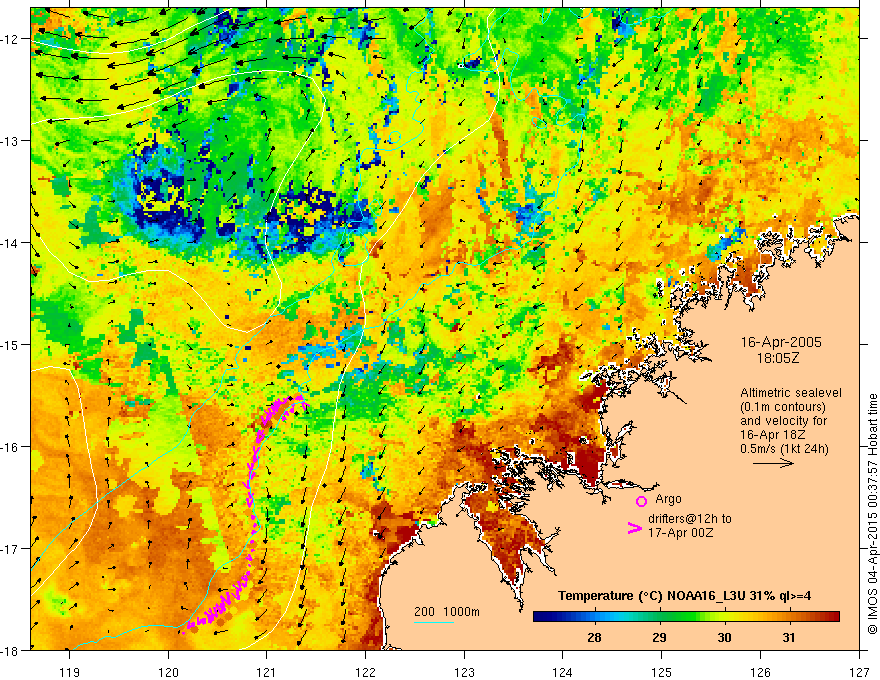The image size is (880, 680).
Task: Click the longitude axis label 122
Action: [365, 672]
